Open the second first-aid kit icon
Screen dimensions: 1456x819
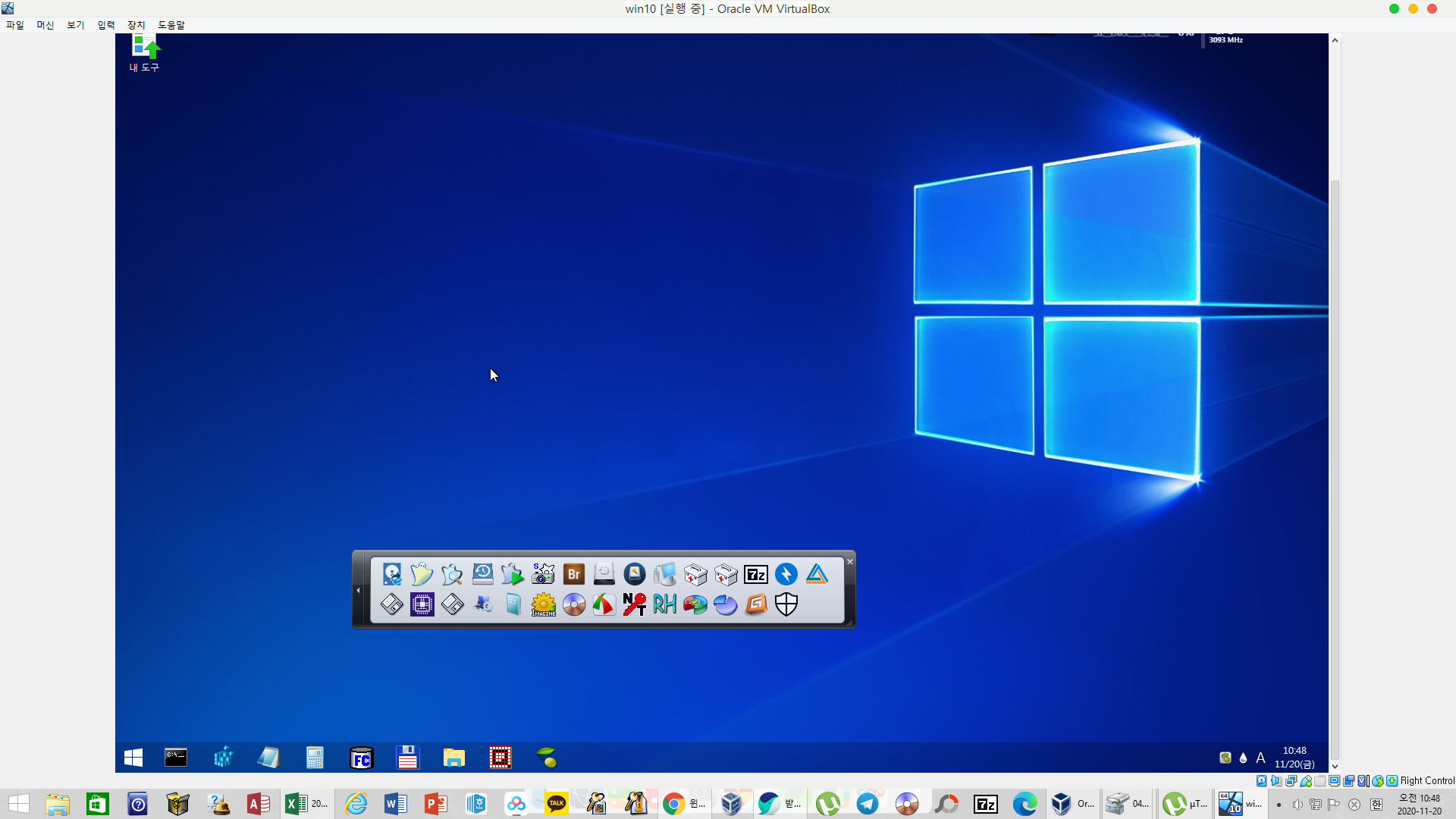tap(726, 574)
